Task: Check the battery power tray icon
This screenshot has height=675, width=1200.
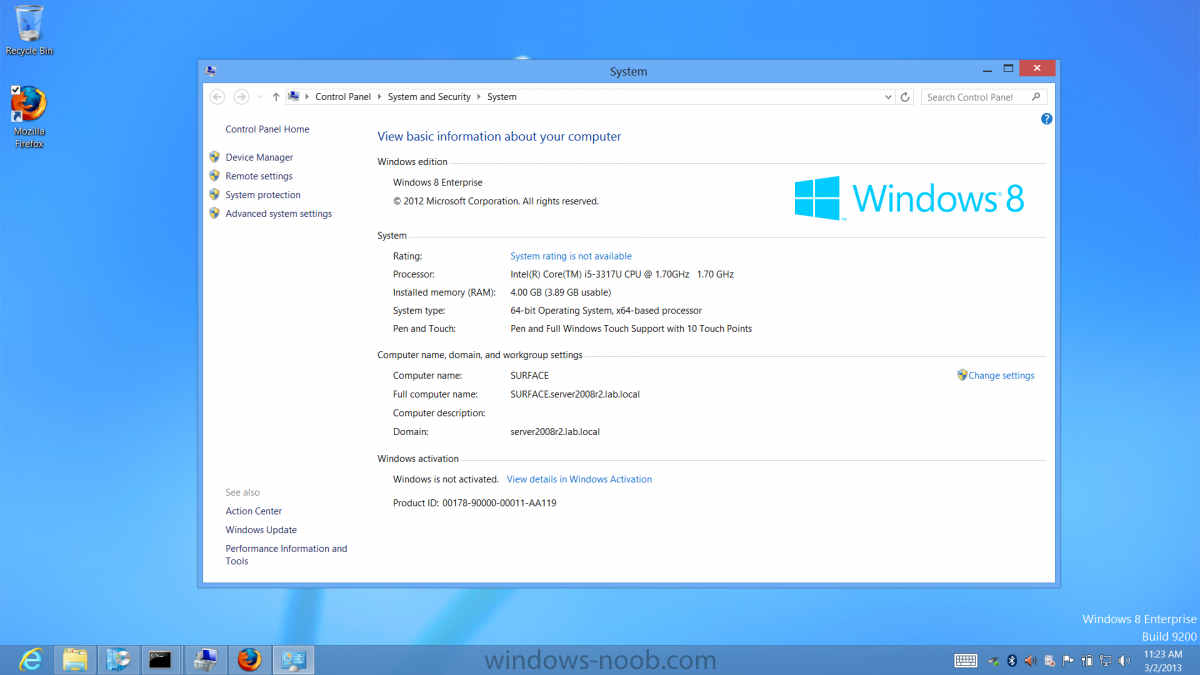Action: tap(1087, 660)
